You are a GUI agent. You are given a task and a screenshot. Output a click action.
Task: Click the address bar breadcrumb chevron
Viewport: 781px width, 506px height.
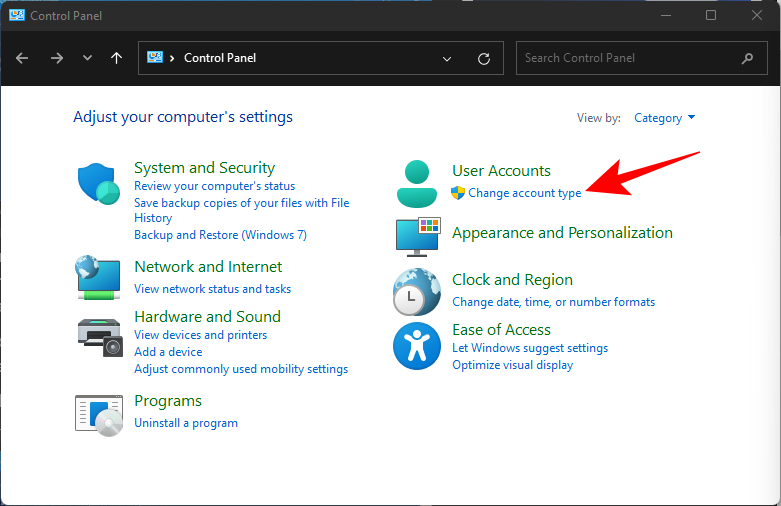tap(172, 58)
